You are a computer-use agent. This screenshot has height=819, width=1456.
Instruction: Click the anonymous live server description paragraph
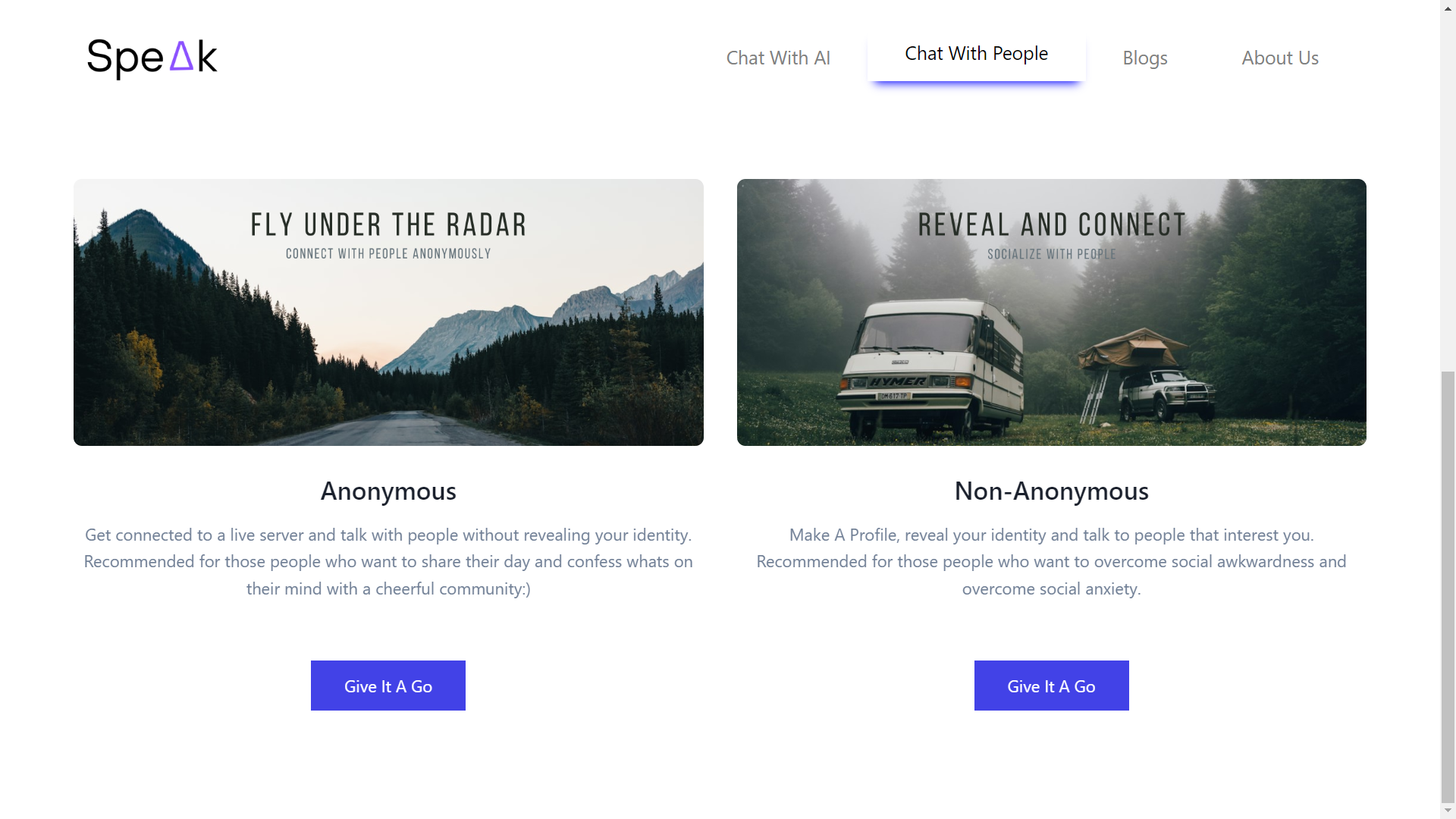tap(388, 562)
